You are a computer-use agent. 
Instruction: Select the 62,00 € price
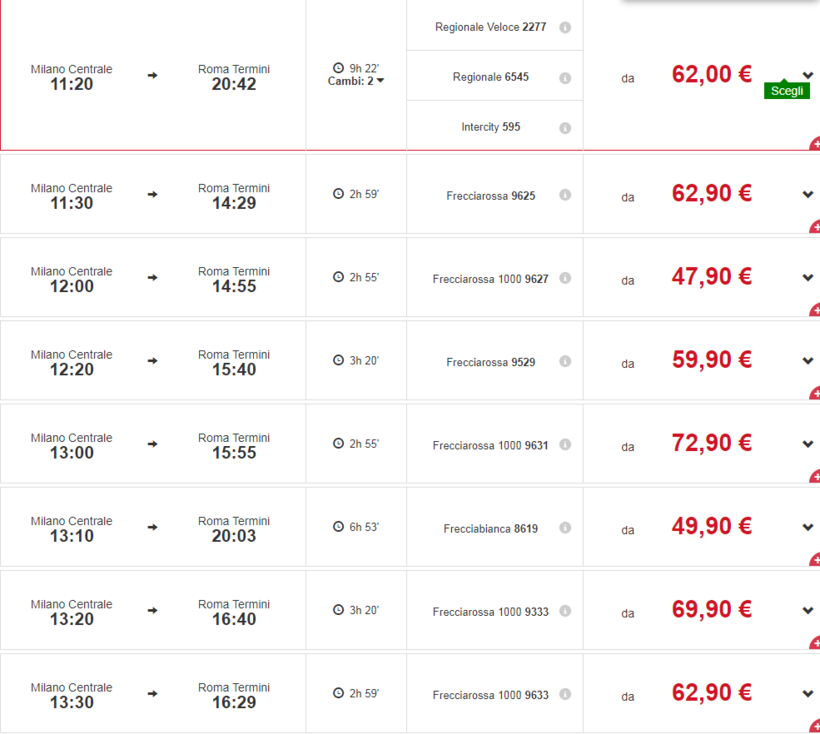711,75
